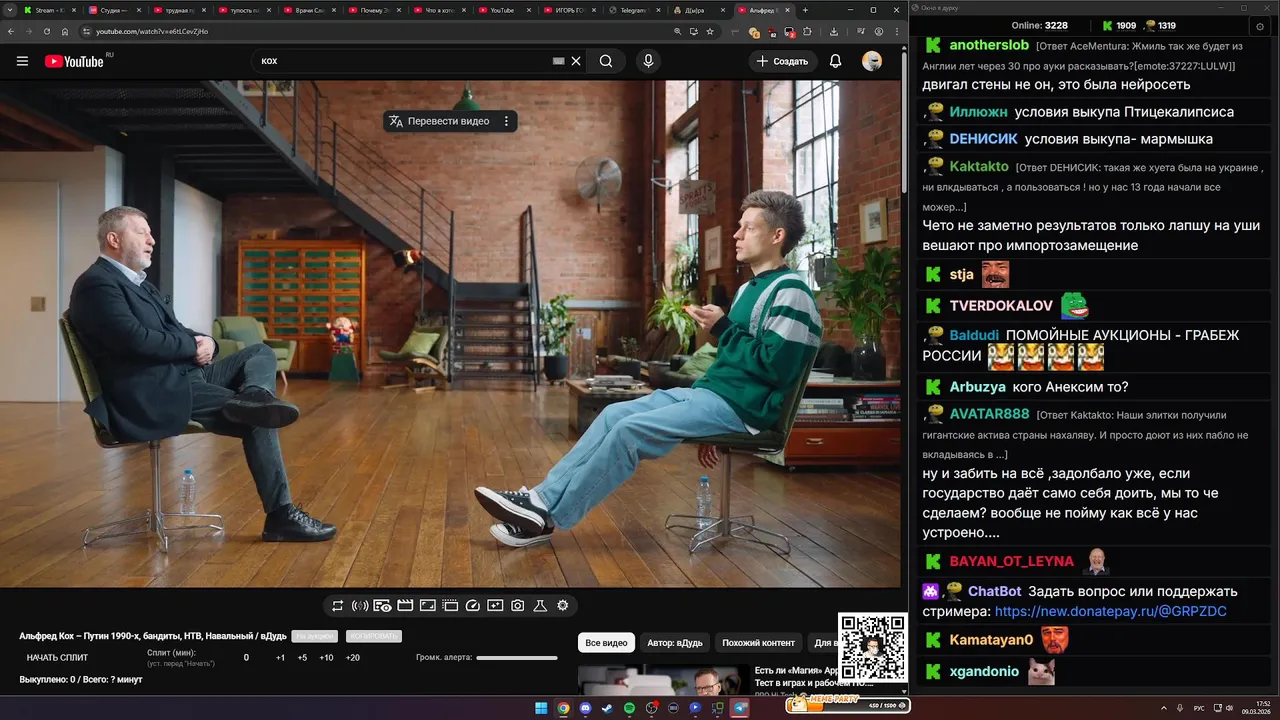Screen dimensions: 1280x720
Task: Click Перевести видео button on the video
Action: [x=439, y=121]
